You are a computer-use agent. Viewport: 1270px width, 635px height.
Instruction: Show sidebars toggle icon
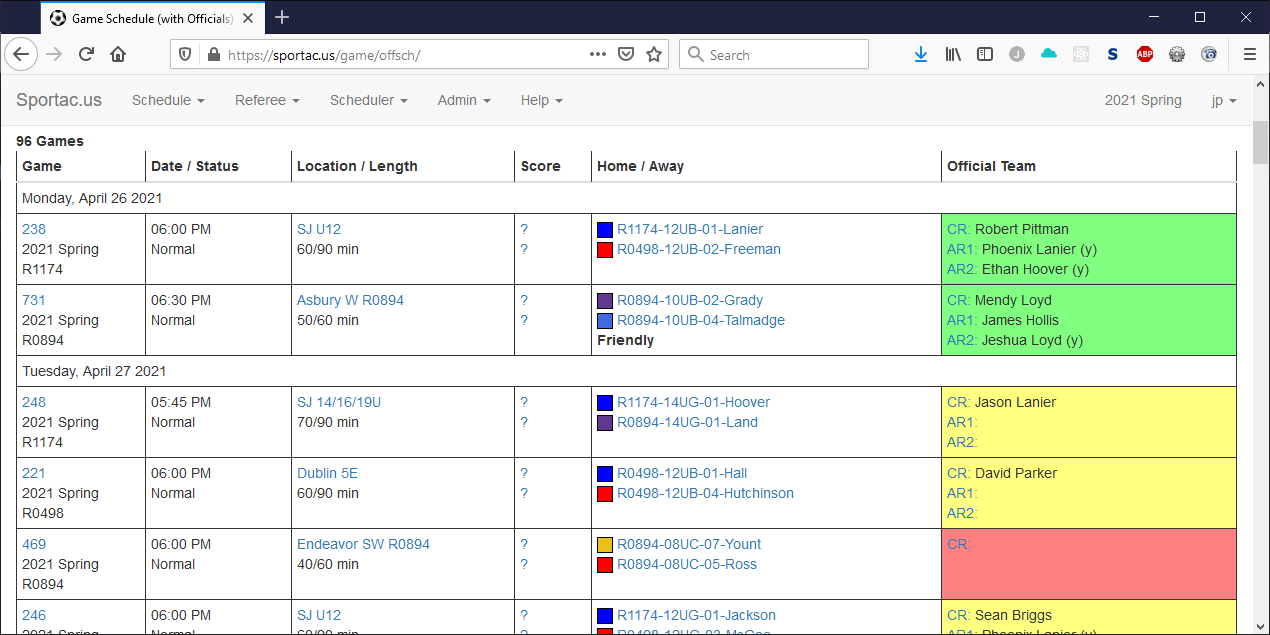point(985,55)
